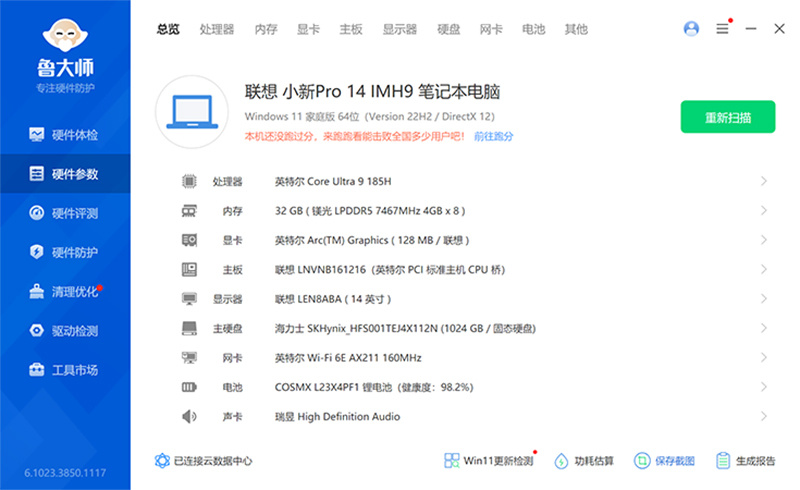800x490 pixels.
Task: Open 驱动检测 sidebar section
Action: [x=64, y=331]
